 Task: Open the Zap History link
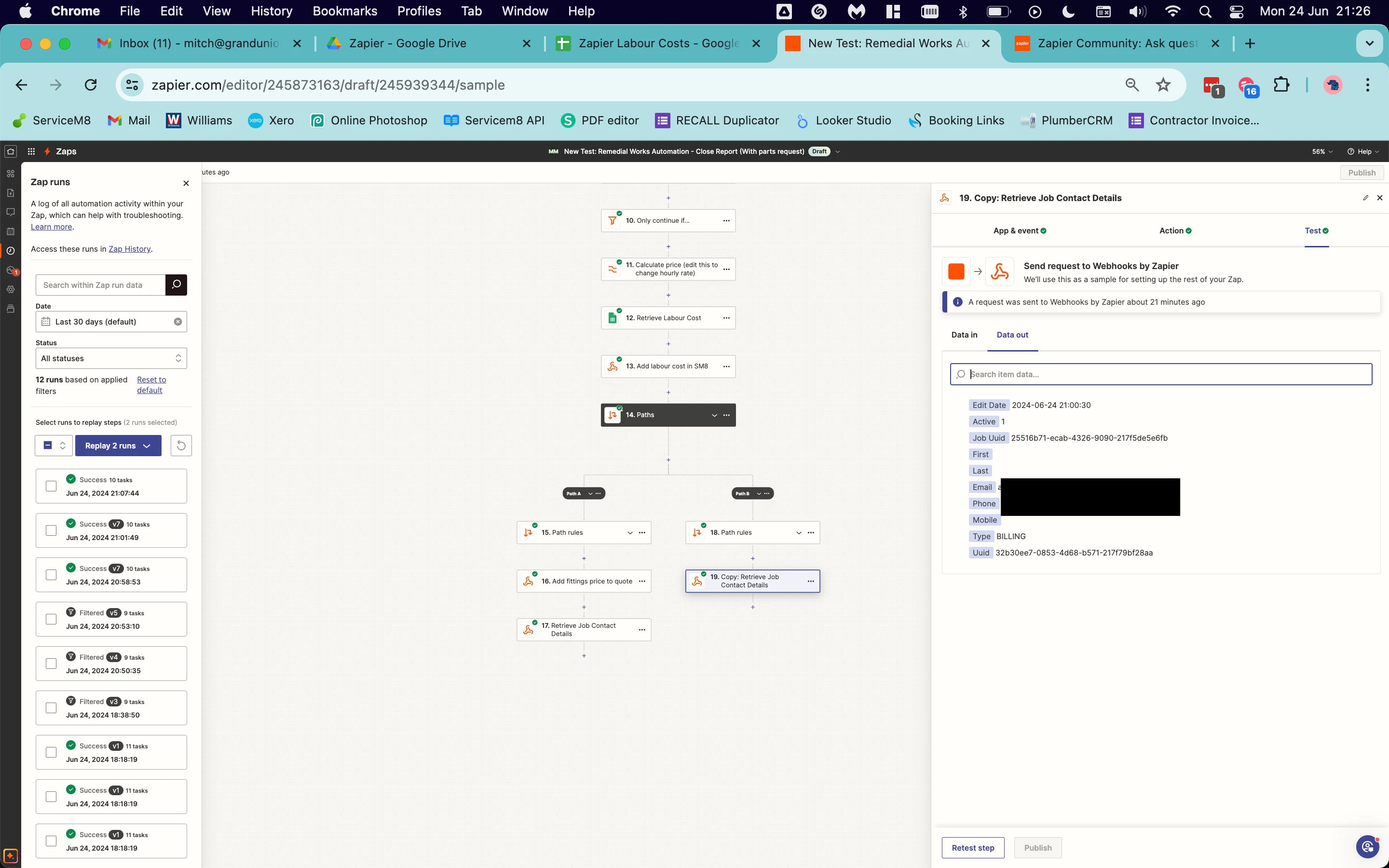click(x=129, y=248)
